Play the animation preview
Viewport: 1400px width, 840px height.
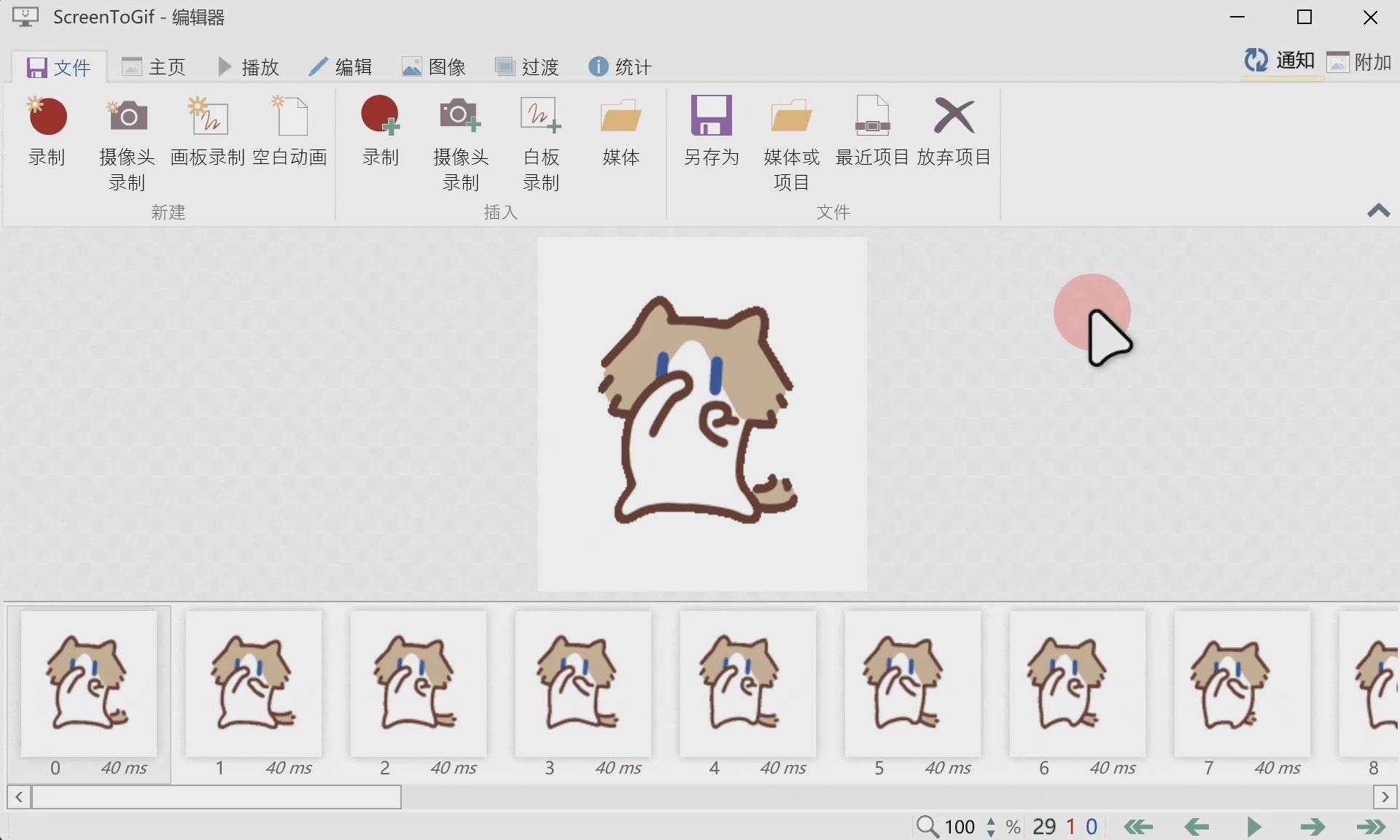[1254, 827]
